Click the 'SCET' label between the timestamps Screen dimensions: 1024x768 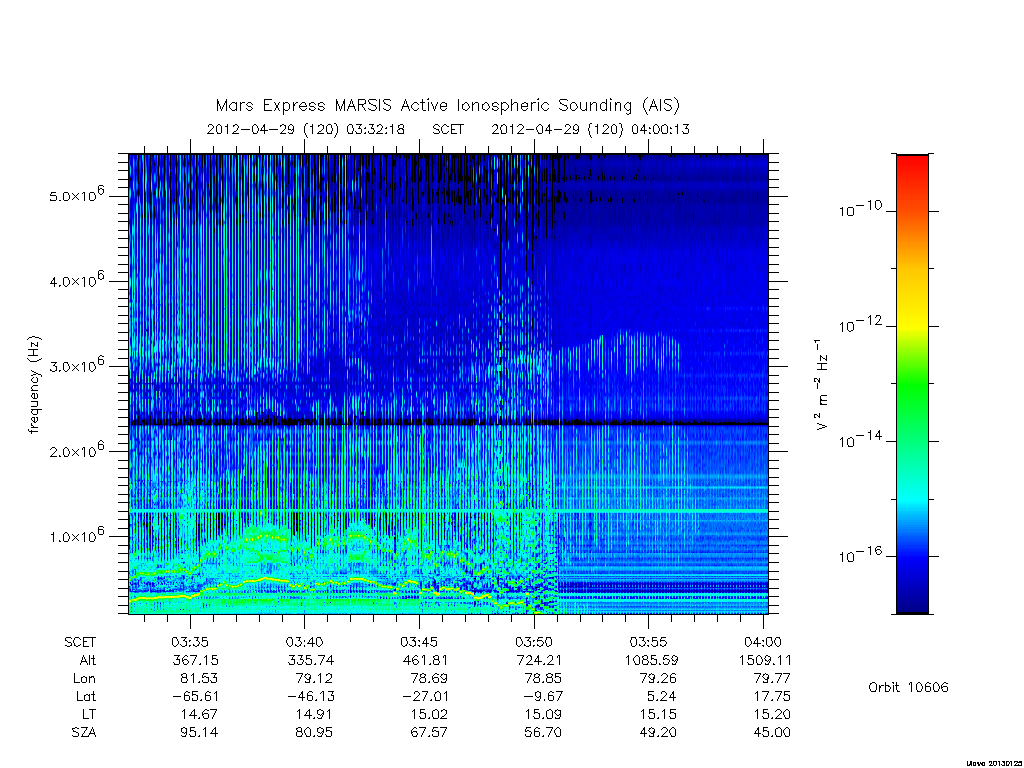click(448, 129)
